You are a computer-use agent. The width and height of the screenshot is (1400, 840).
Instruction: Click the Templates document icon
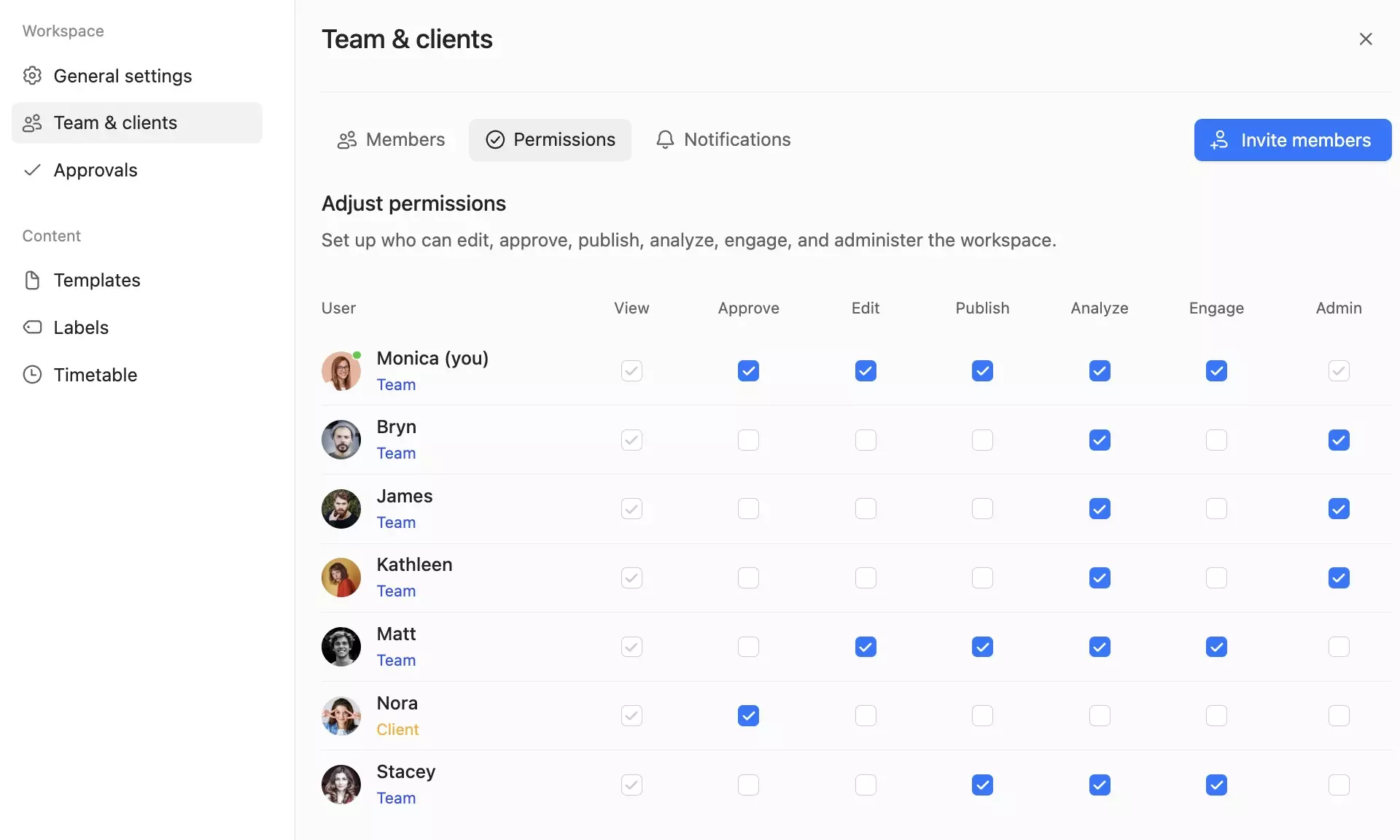click(x=32, y=280)
